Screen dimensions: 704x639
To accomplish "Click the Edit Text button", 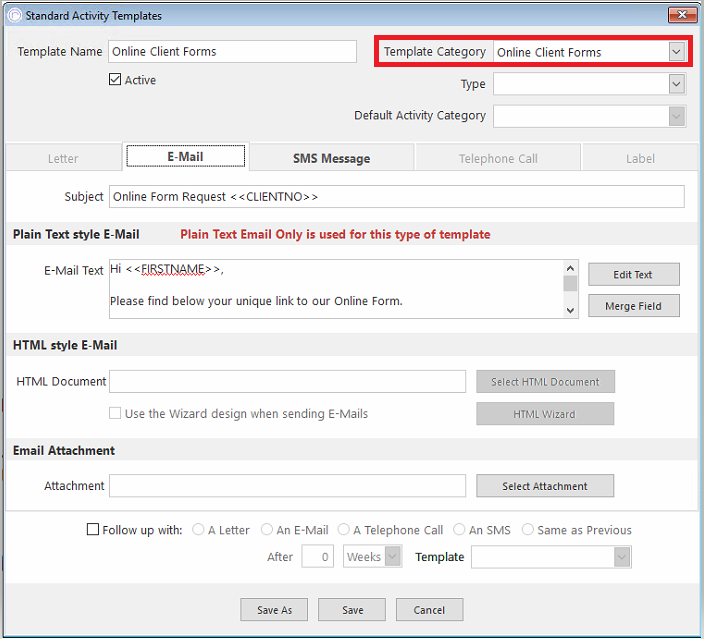I will tap(634, 274).
